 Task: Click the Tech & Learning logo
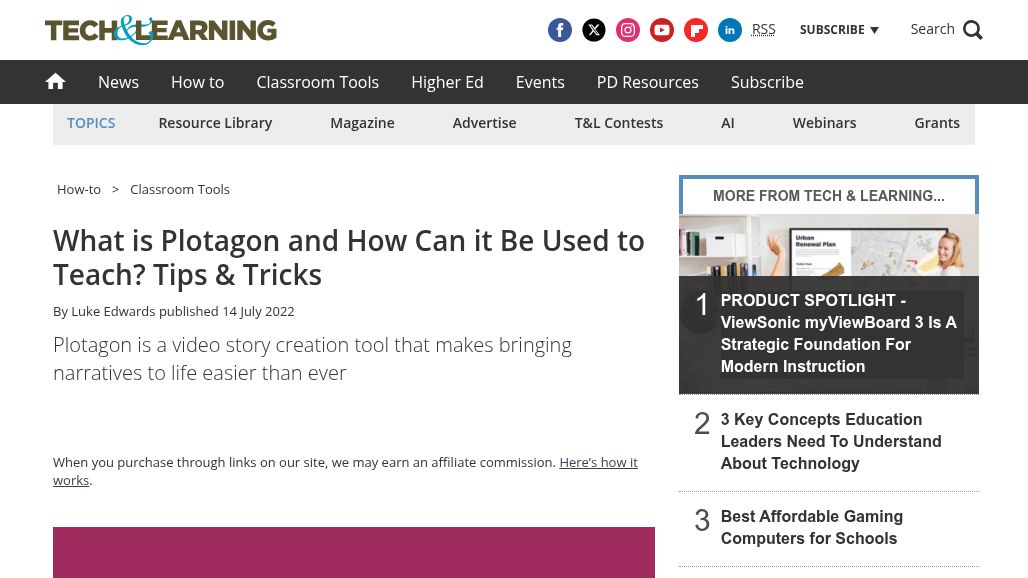click(x=161, y=30)
